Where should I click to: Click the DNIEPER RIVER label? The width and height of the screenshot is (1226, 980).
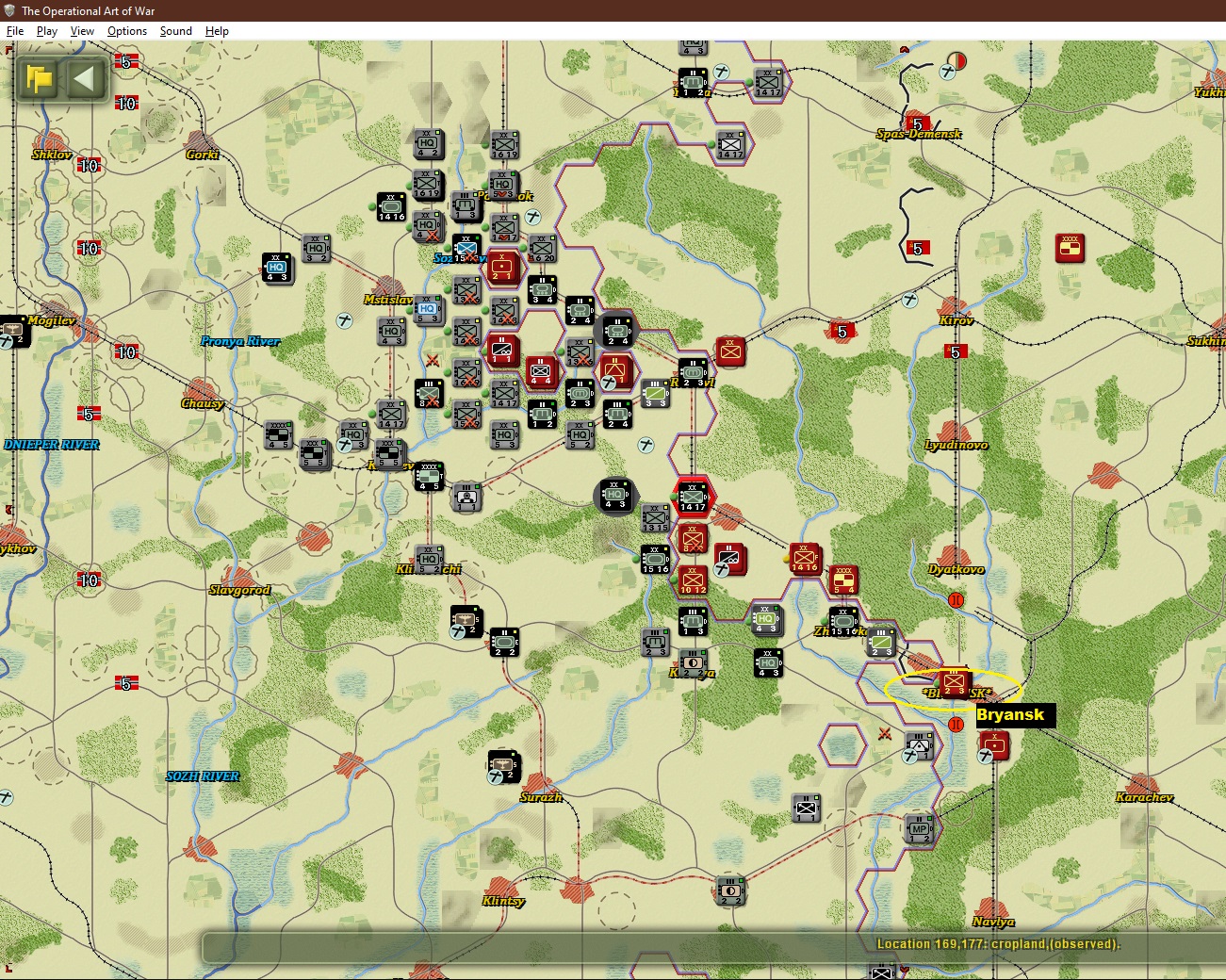click(x=52, y=445)
